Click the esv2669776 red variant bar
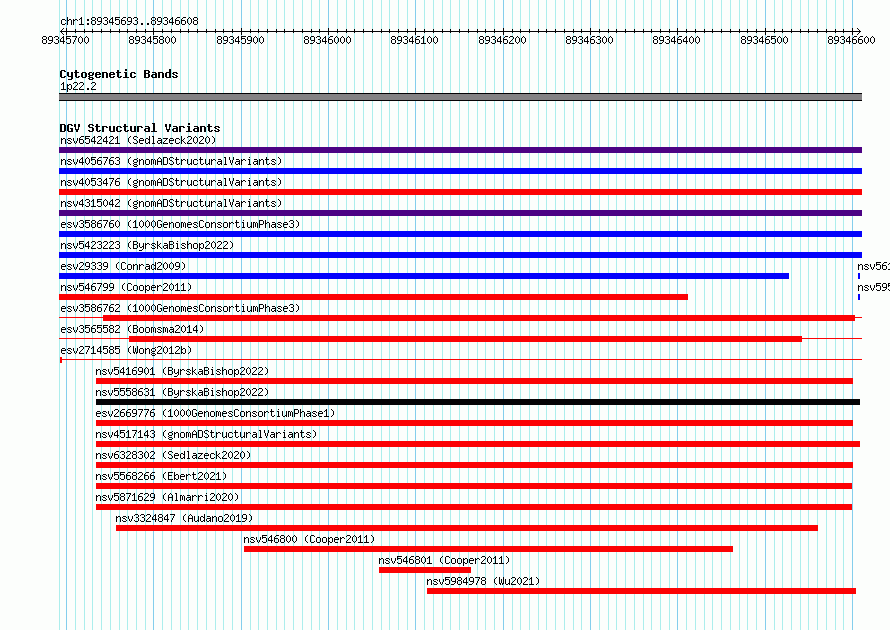 474,423
